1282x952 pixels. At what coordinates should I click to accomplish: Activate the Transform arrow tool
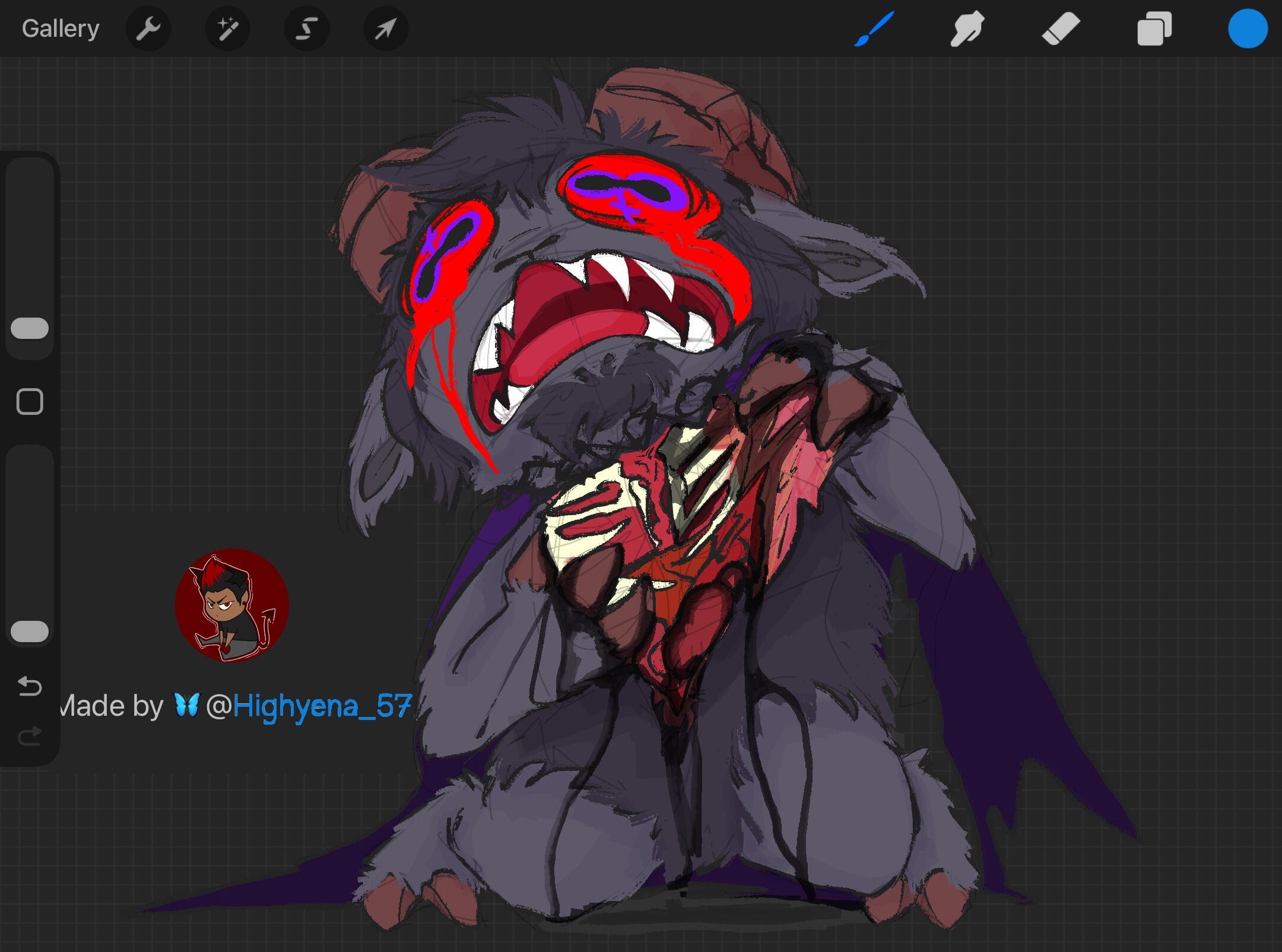(385, 28)
